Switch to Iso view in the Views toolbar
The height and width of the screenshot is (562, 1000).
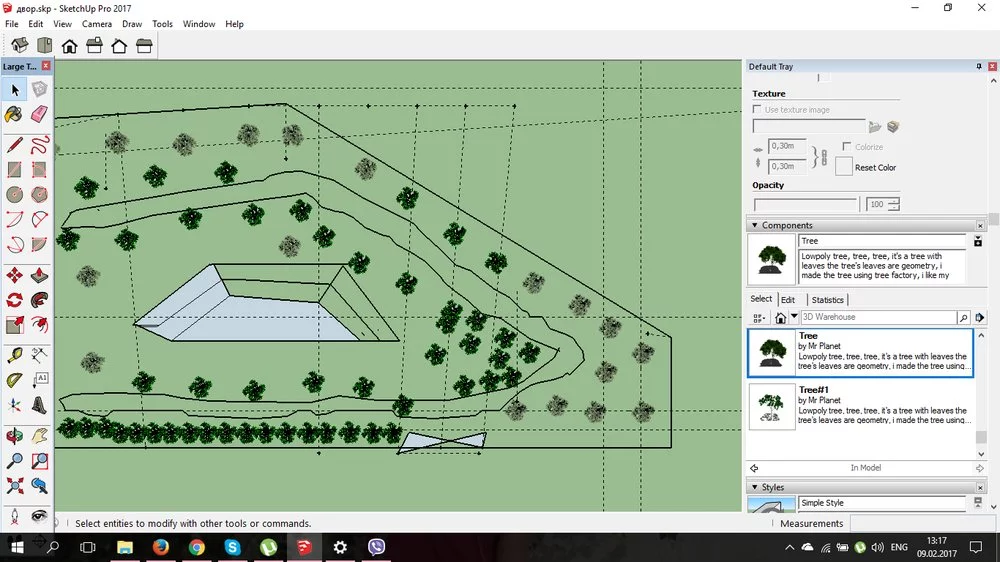click(20, 45)
